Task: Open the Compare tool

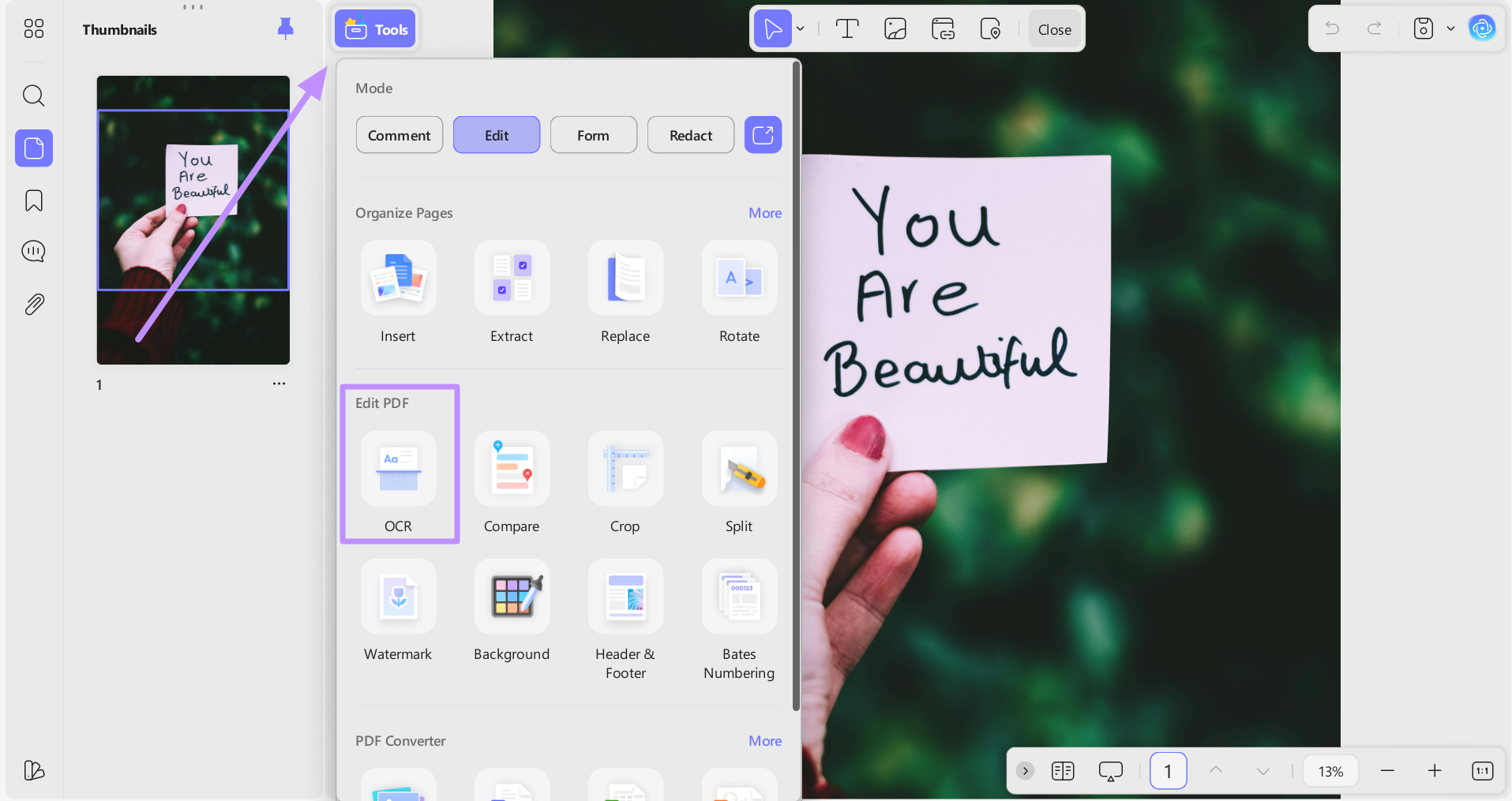Action: (x=512, y=483)
